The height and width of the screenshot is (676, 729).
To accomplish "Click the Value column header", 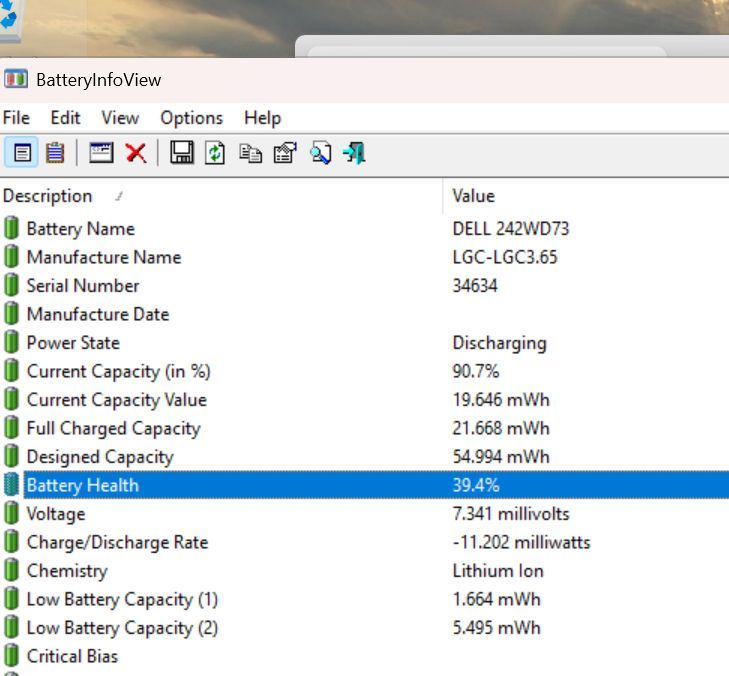I will [x=473, y=196].
